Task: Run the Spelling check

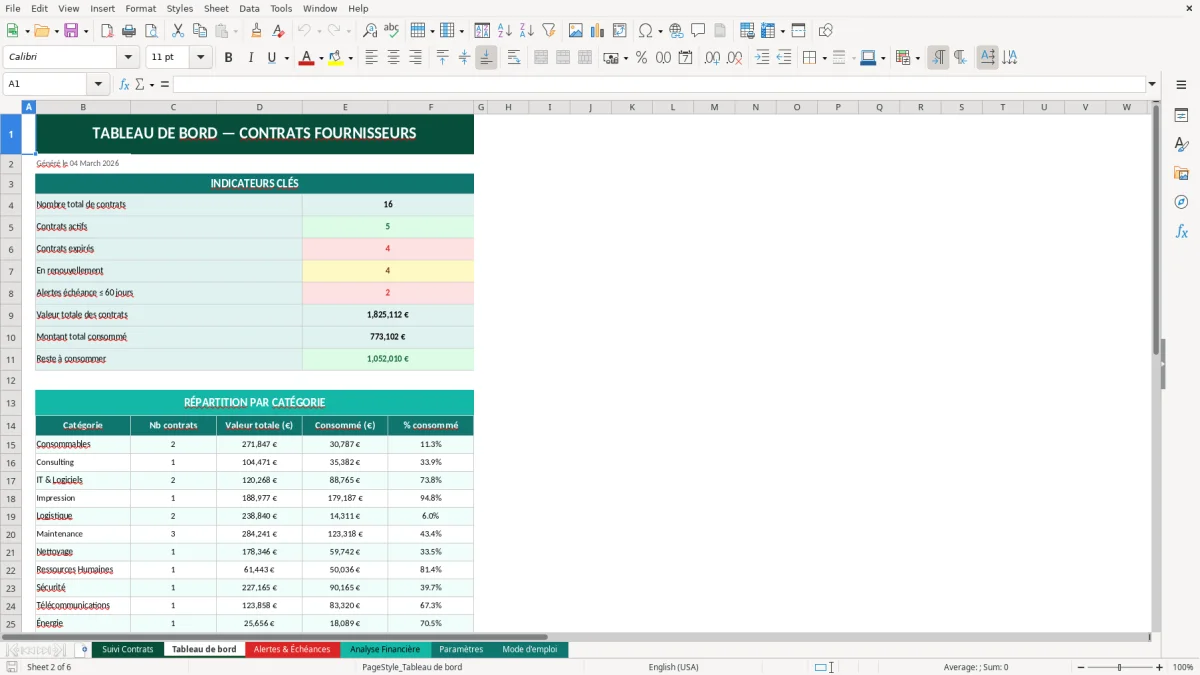Action: pyautogui.click(x=391, y=31)
